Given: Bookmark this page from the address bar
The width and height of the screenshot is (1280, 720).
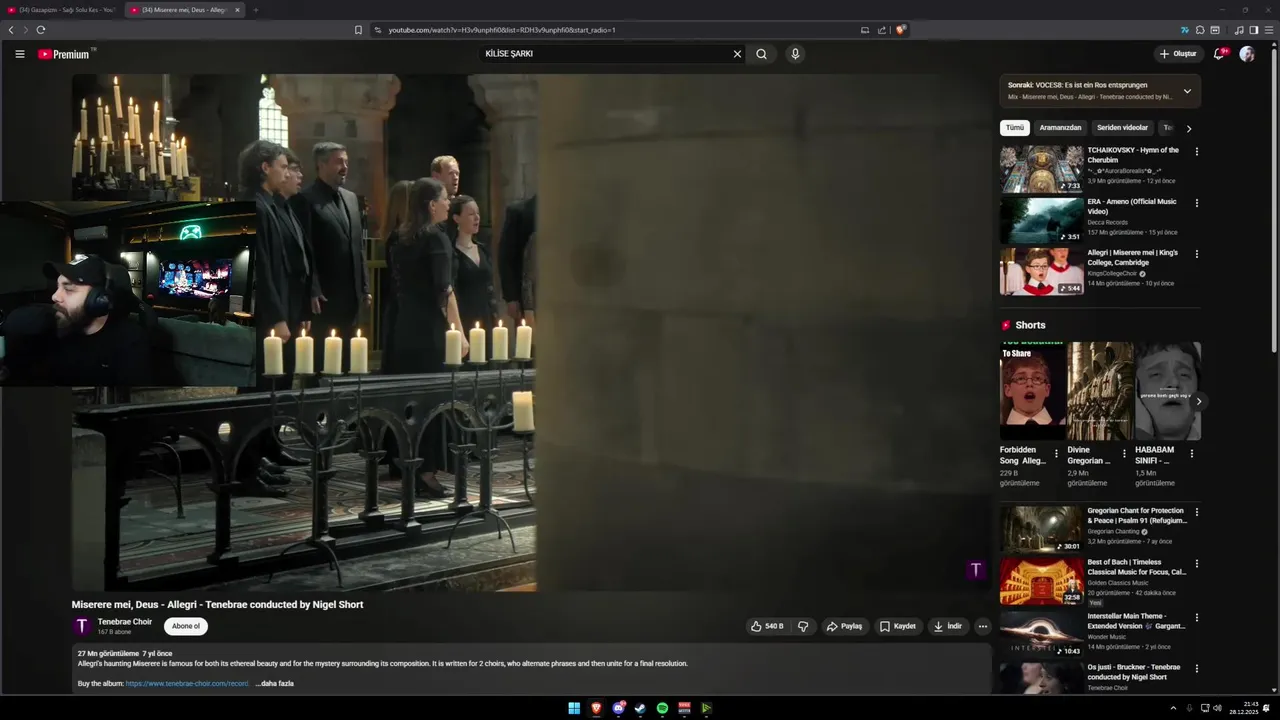Looking at the screenshot, I should coord(358,30).
